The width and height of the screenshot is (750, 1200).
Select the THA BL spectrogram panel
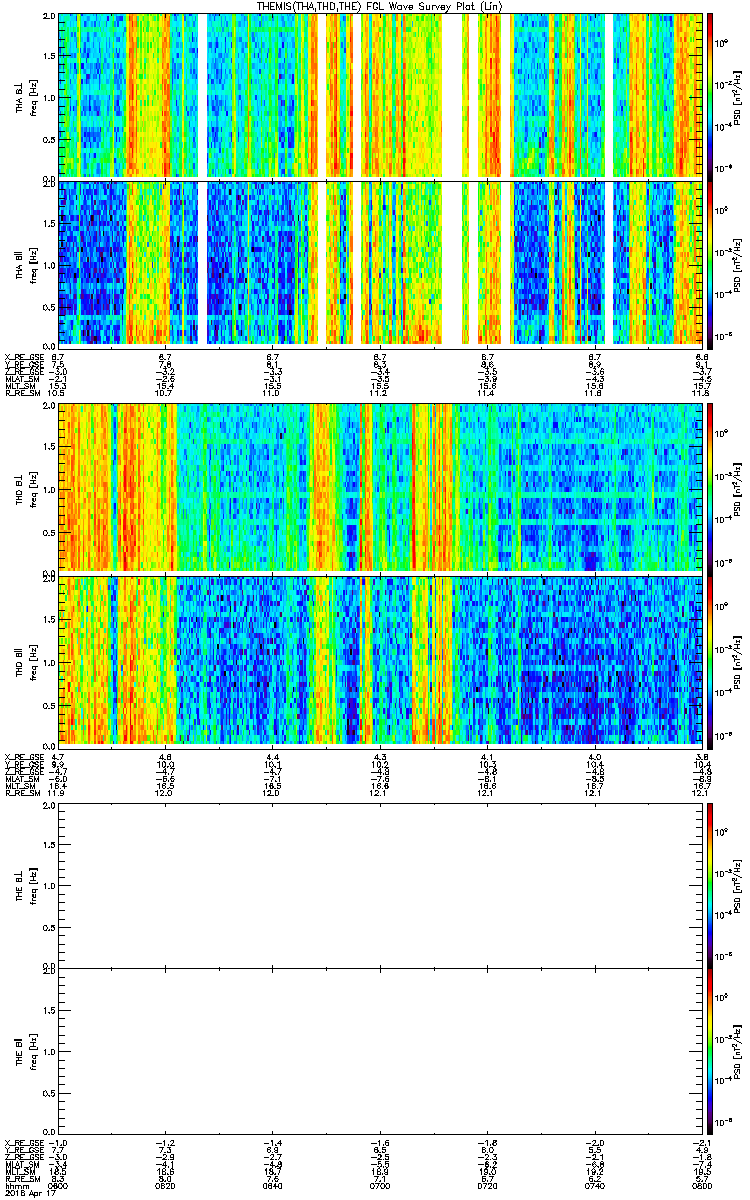(x=382, y=95)
